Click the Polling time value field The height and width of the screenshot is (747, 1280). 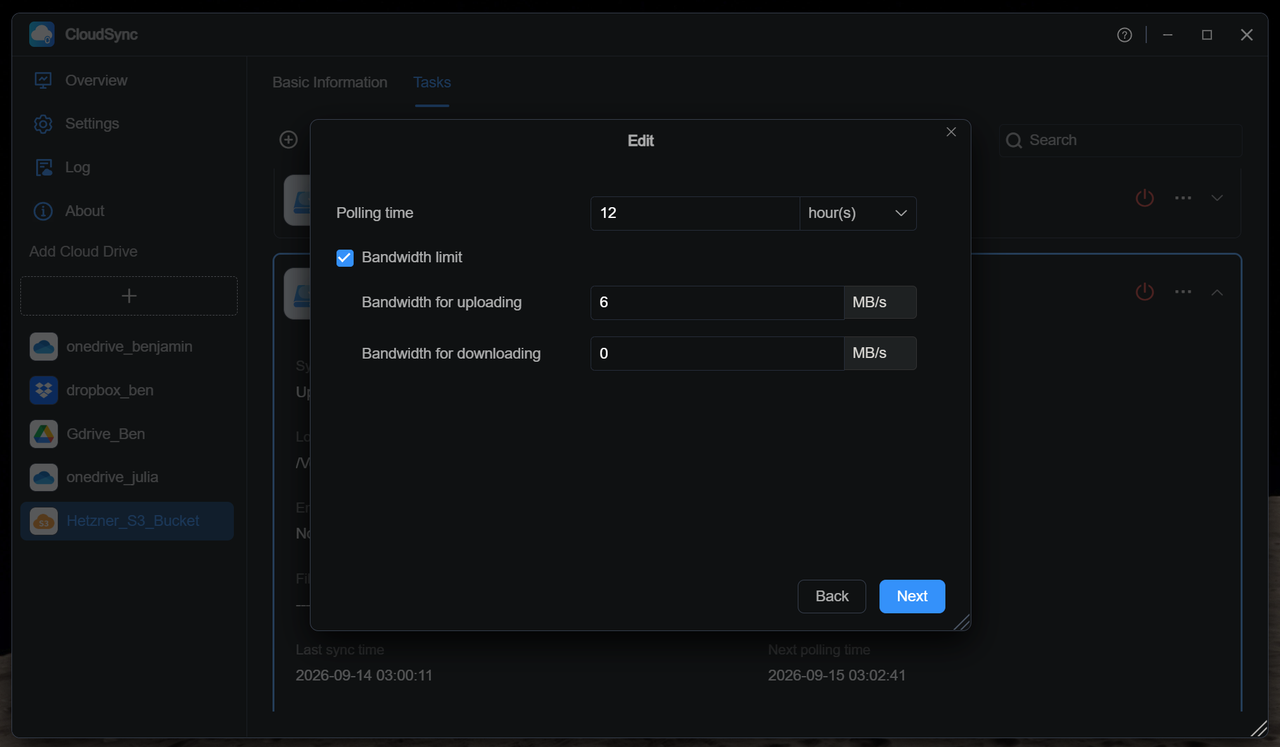coord(695,213)
